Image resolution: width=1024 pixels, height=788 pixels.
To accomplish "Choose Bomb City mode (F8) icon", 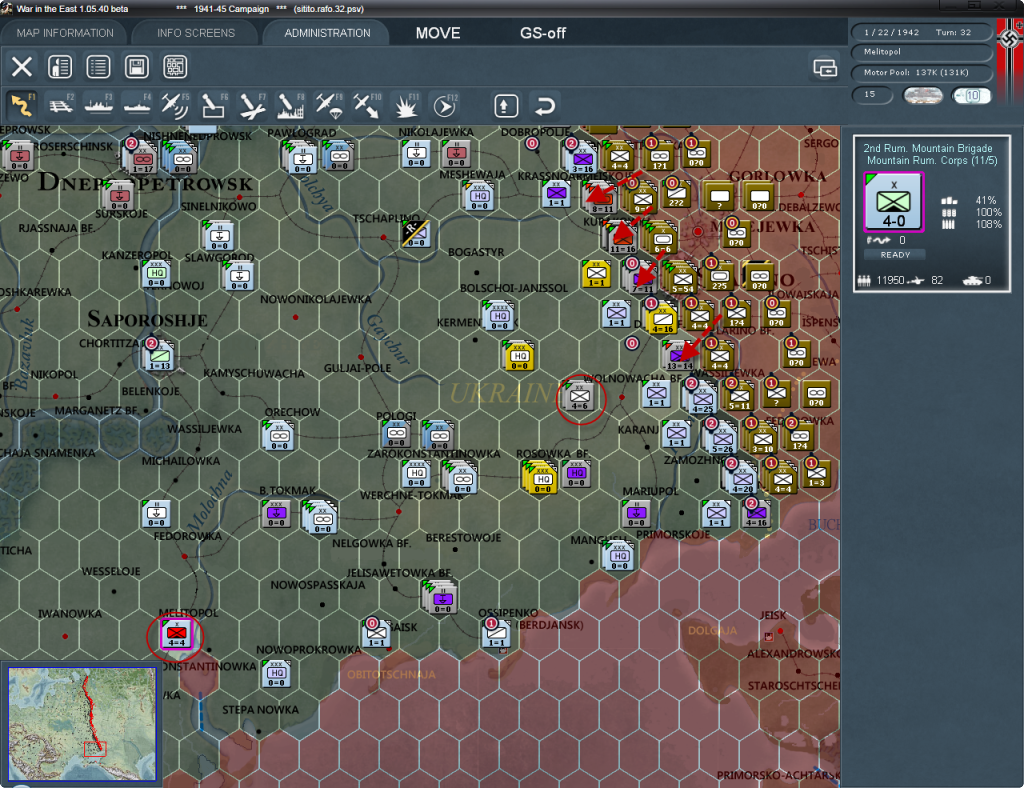I will coord(290,105).
